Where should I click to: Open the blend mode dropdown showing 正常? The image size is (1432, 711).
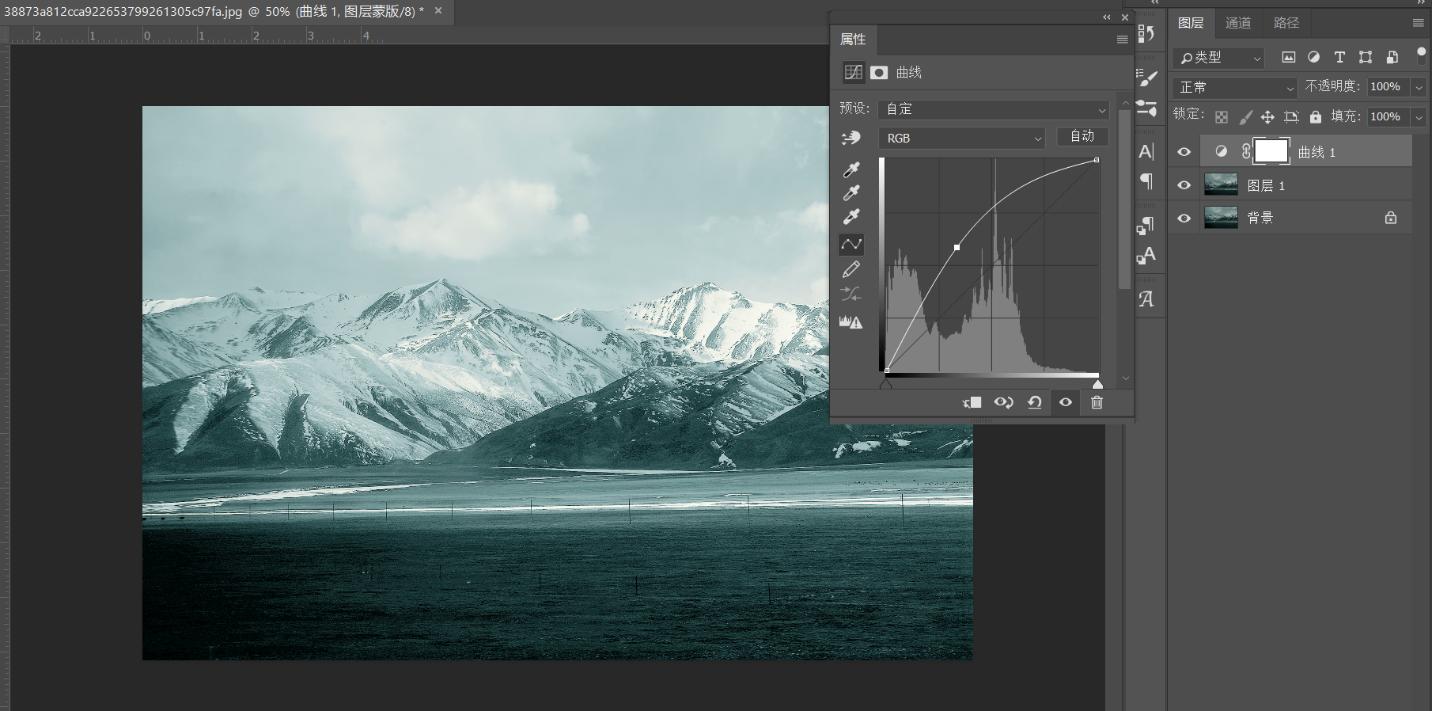(1235, 87)
